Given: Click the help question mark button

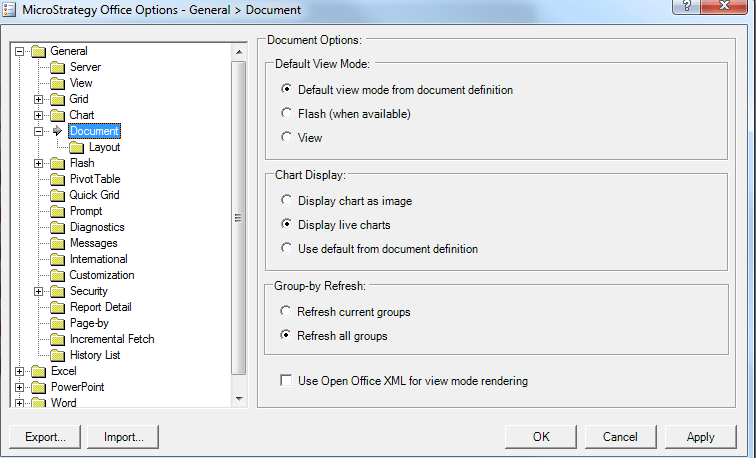Looking at the screenshot, I should (x=687, y=6).
